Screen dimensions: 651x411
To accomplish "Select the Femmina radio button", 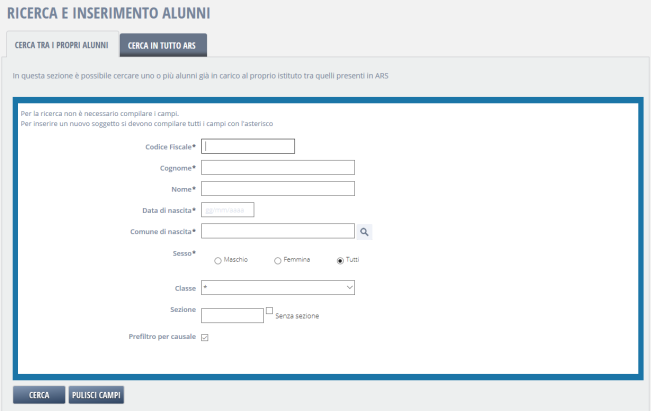I will click(x=277, y=260).
